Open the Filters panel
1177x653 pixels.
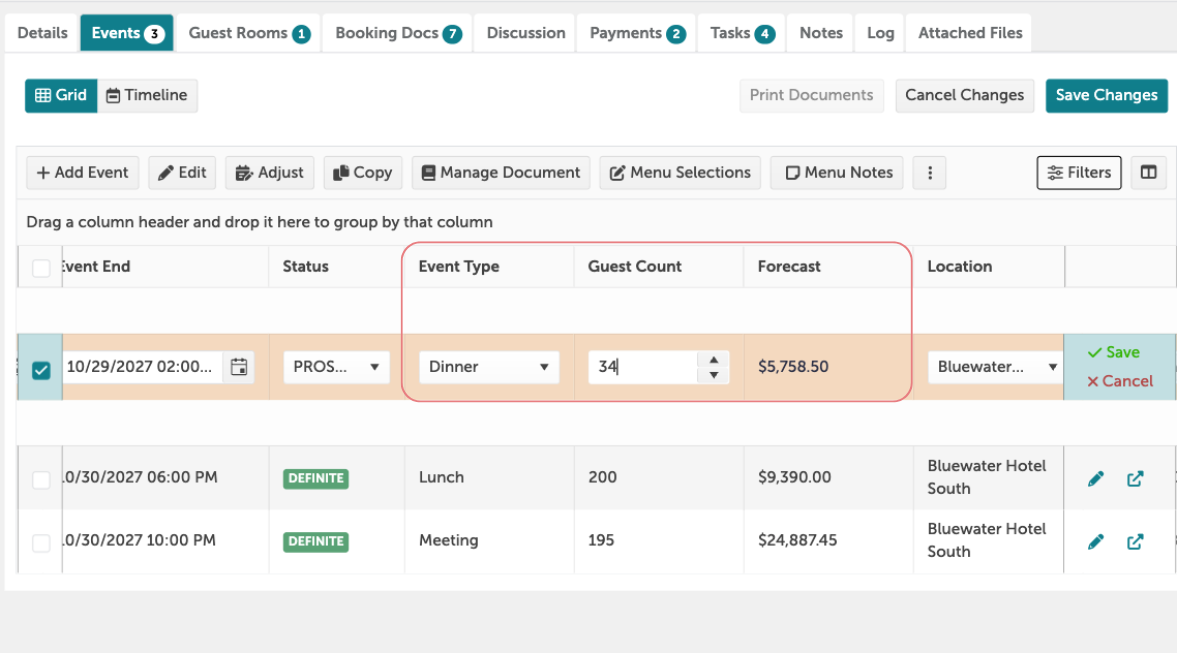(x=1079, y=173)
